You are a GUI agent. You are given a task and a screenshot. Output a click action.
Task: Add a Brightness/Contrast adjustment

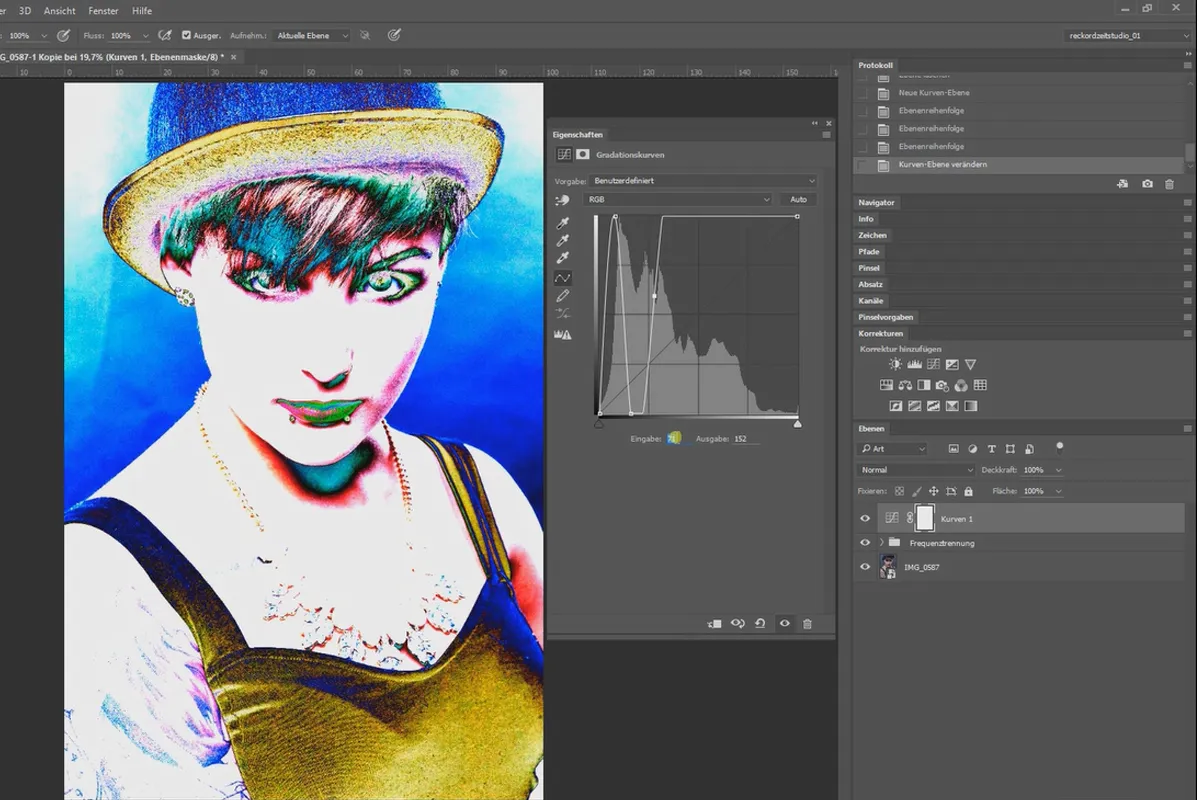click(x=895, y=365)
